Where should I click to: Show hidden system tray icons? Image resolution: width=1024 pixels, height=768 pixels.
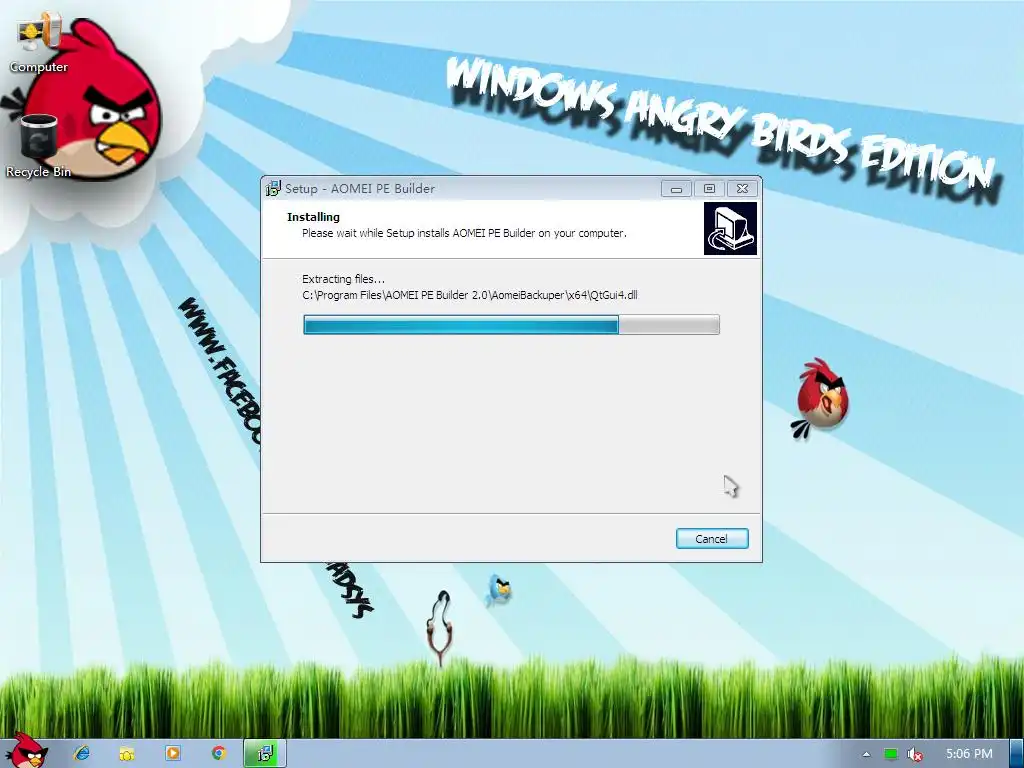tap(866, 754)
